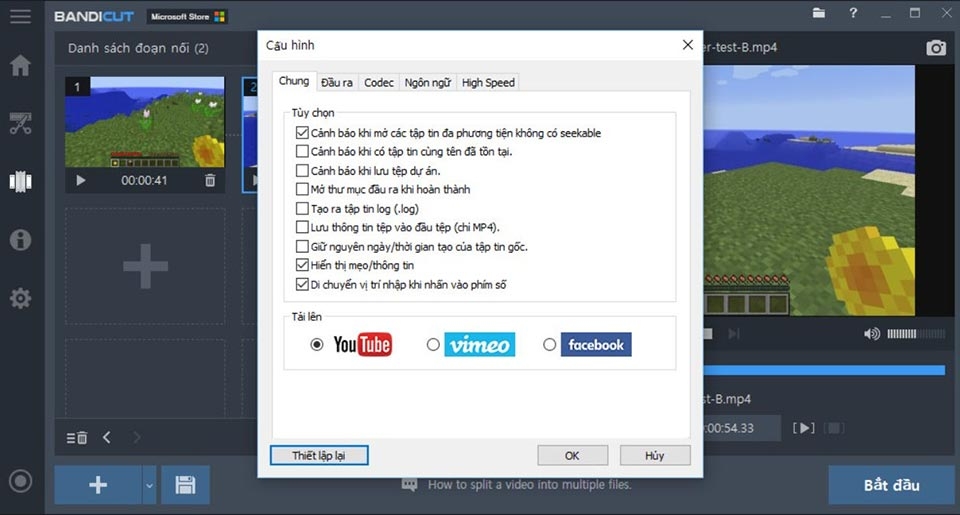
Task: Uncheck Hiển thị mẹo/thông tin checkbox
Action: [302, 265]
